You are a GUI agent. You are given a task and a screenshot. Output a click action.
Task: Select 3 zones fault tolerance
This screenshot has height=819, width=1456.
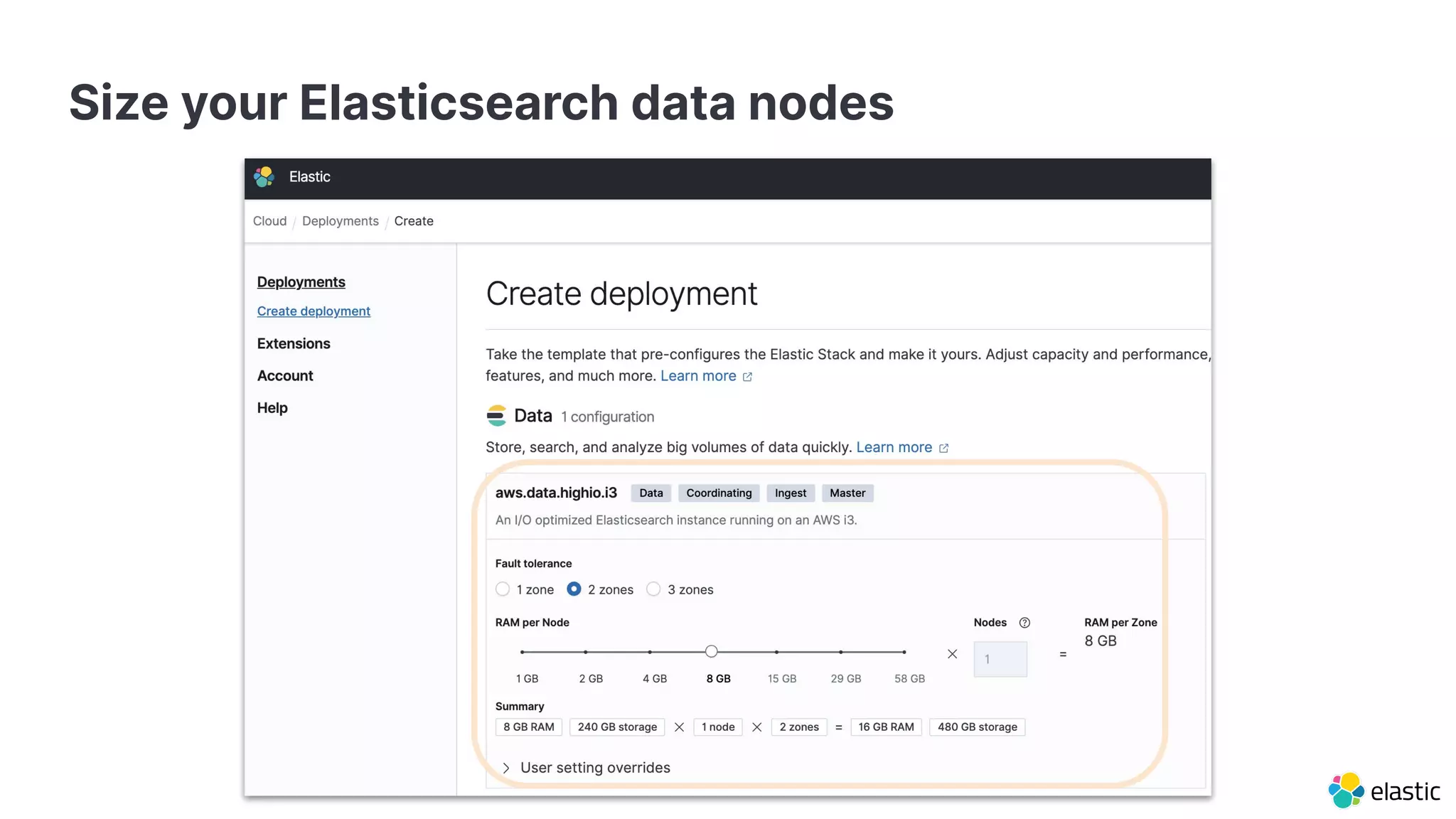coord(653,589)
